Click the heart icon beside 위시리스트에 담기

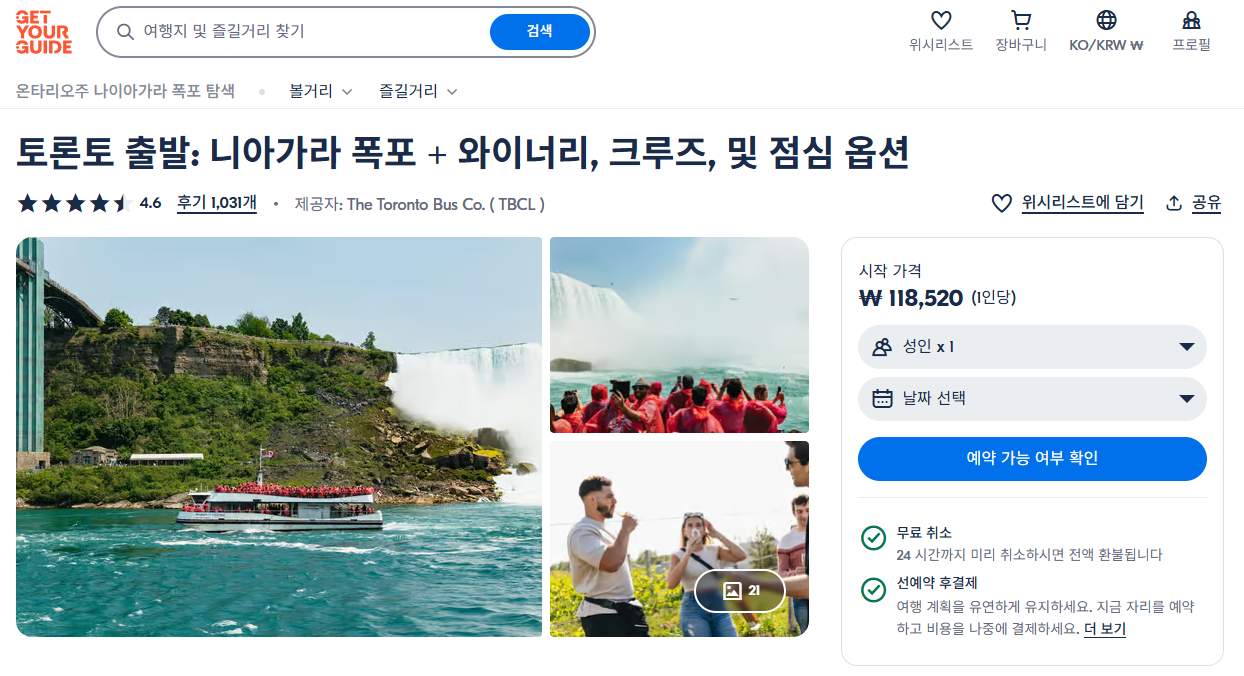coord(1001,203)
